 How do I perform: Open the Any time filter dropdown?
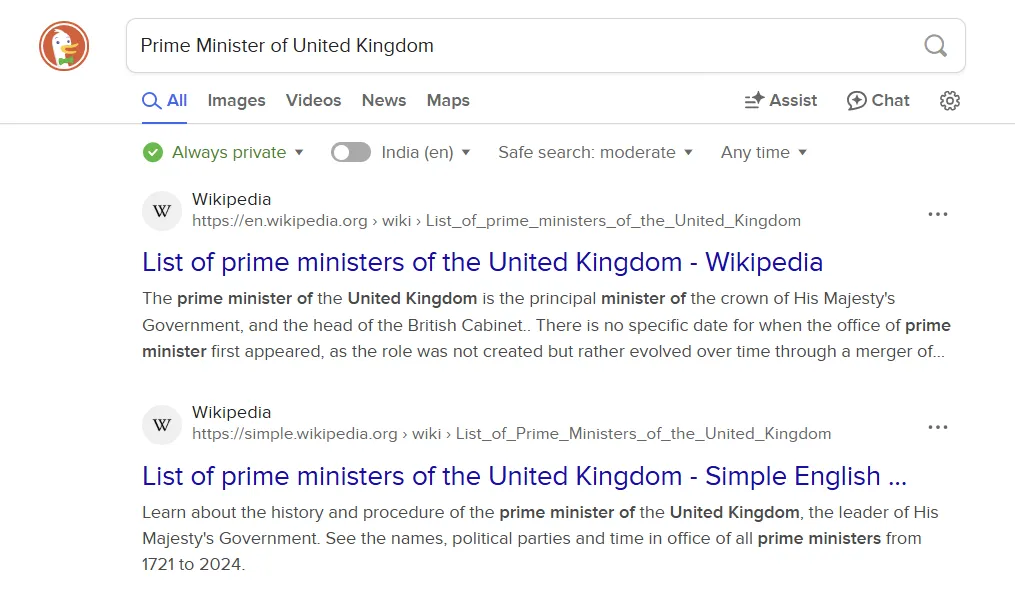pos(764,152)
